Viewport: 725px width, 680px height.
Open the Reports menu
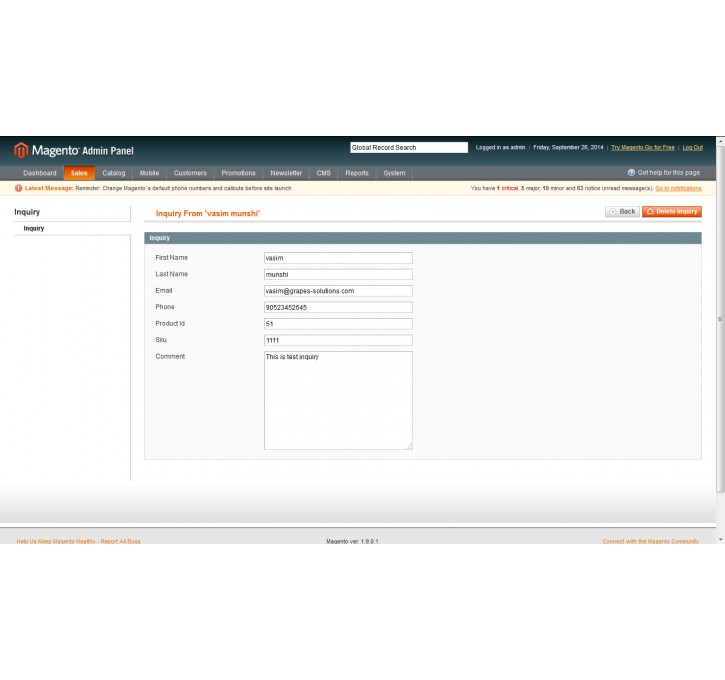click(357, 173)
